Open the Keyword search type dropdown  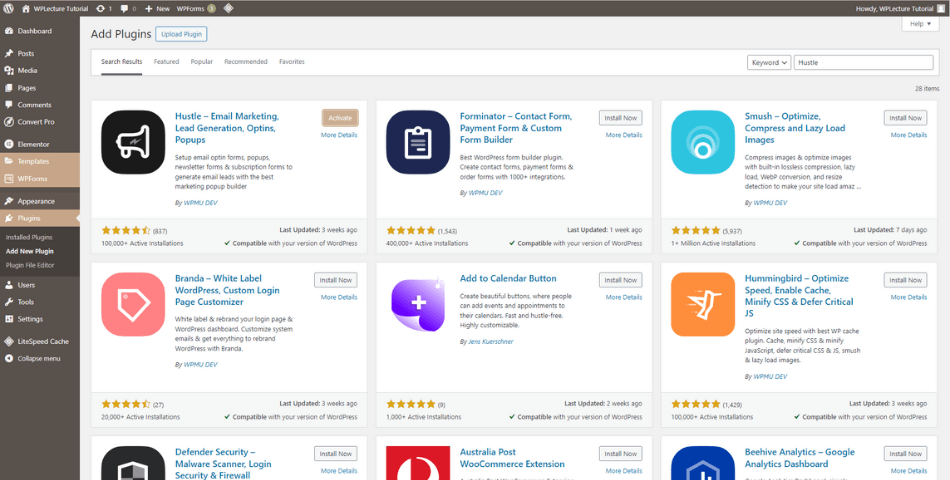(769, 62)
